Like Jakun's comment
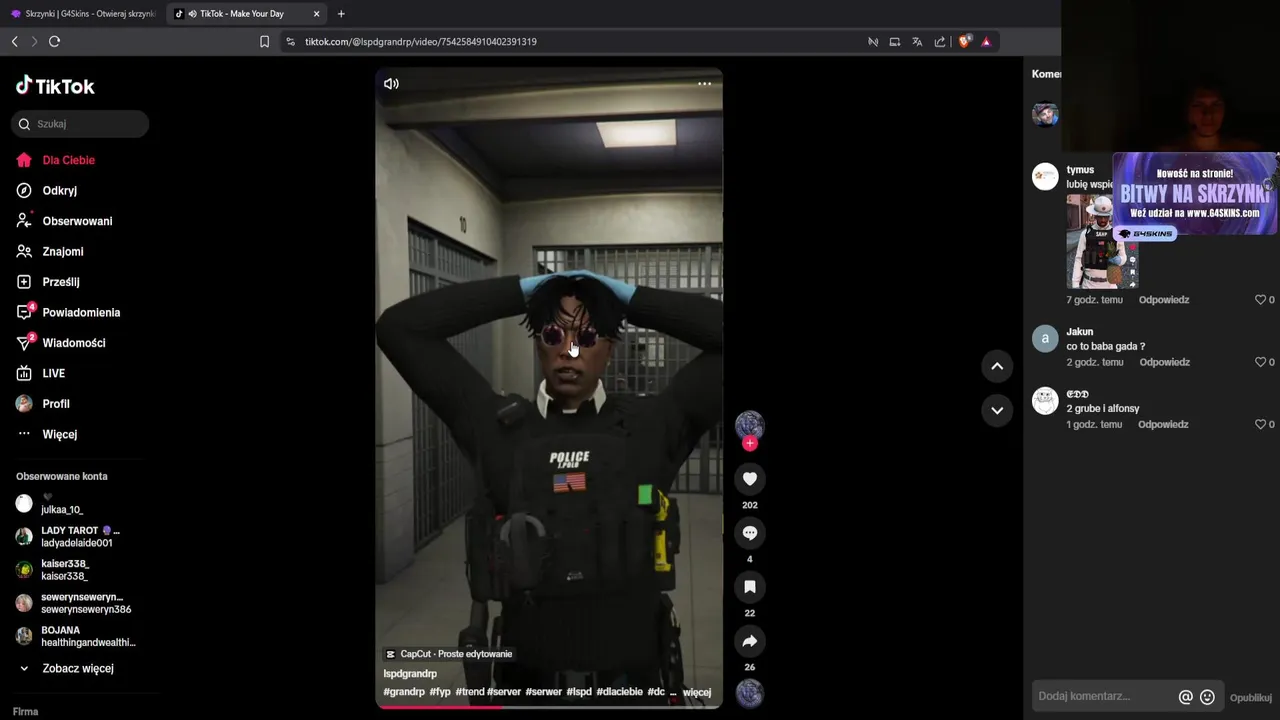Screen dimensions: 1280x720 (1260, 362)
